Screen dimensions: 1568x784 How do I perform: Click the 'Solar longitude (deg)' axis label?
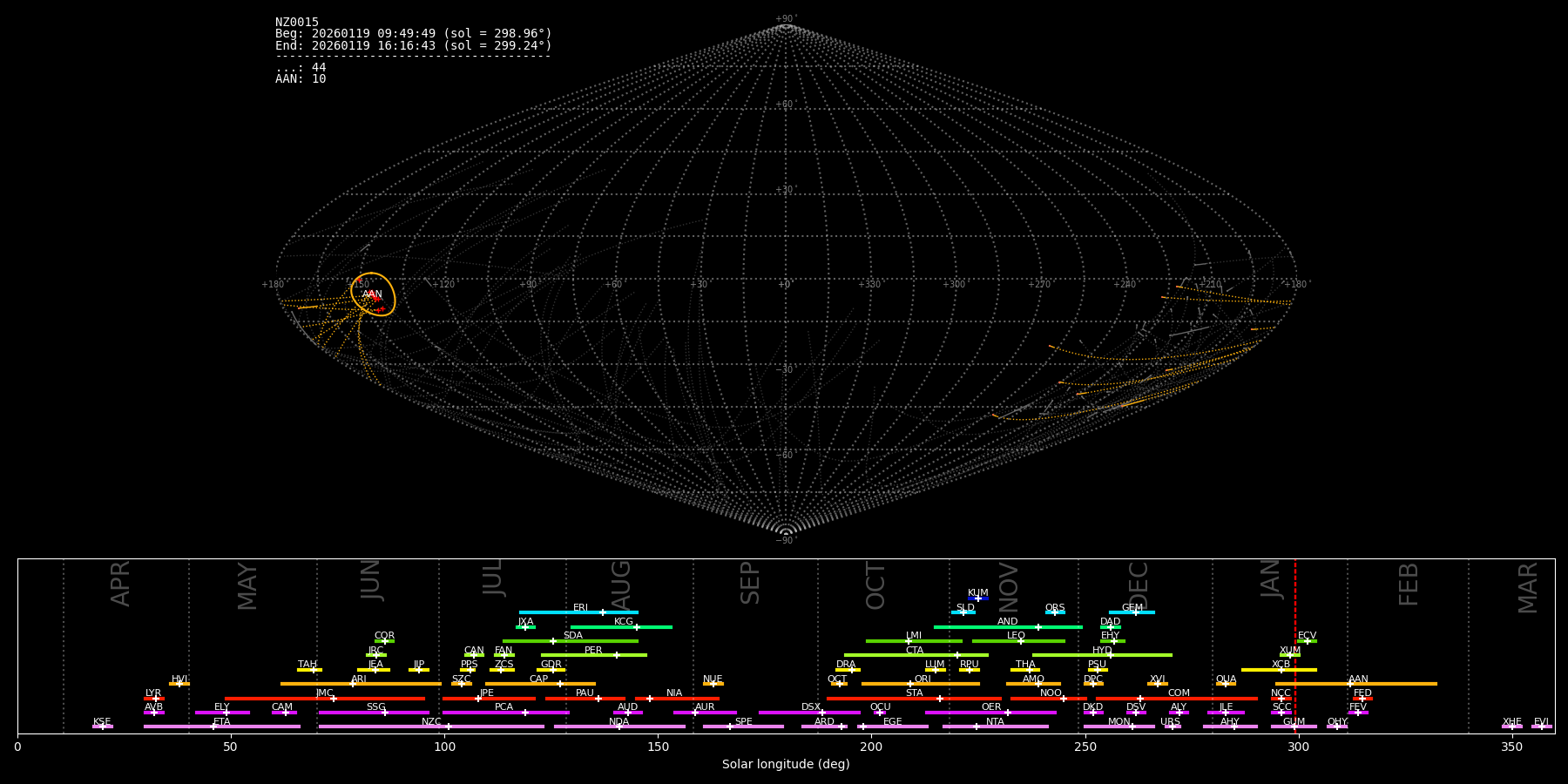point(786,765)
